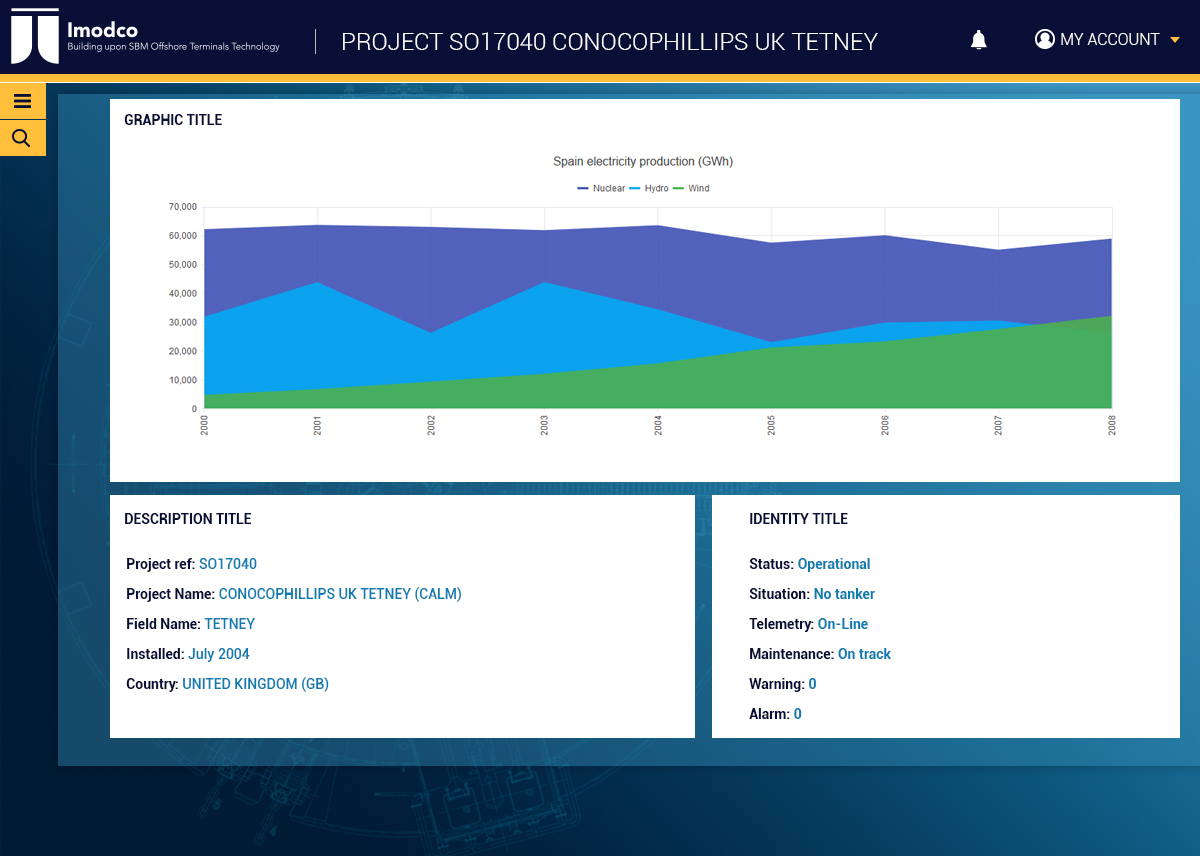This screenshot has width=1200, height=856.
Task: Toggle Hydro series in chart legend
Action: click(647, 188)
